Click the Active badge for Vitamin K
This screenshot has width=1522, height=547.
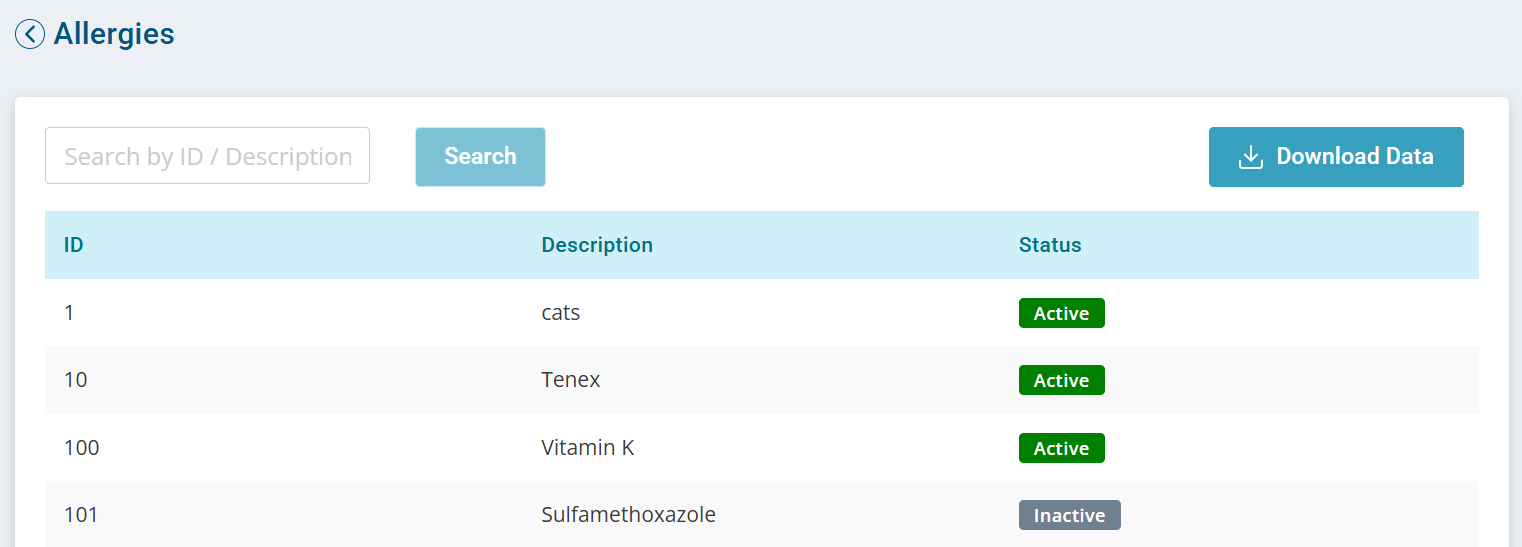tap(1062, 448)
